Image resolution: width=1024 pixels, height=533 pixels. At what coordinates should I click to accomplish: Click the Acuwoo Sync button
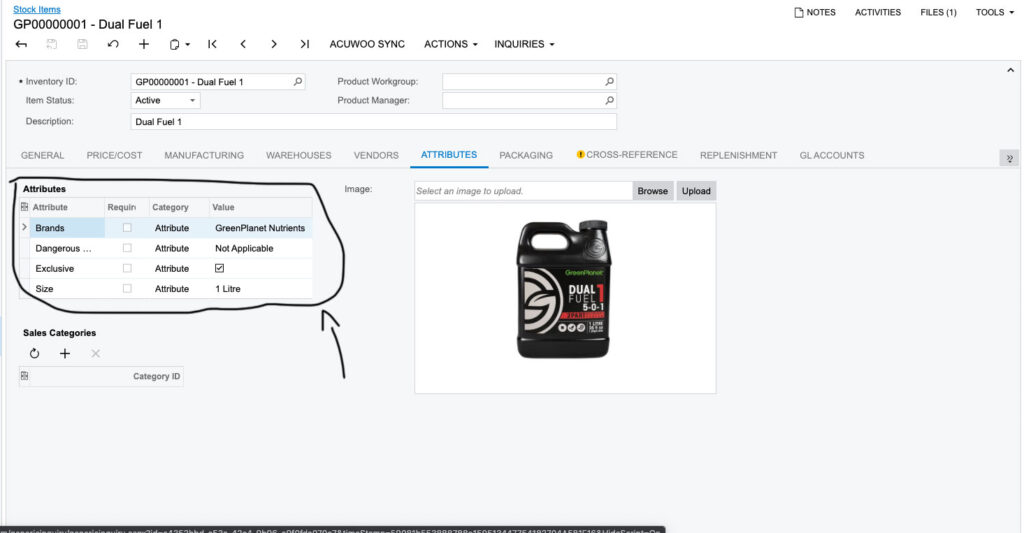(367, 44)
